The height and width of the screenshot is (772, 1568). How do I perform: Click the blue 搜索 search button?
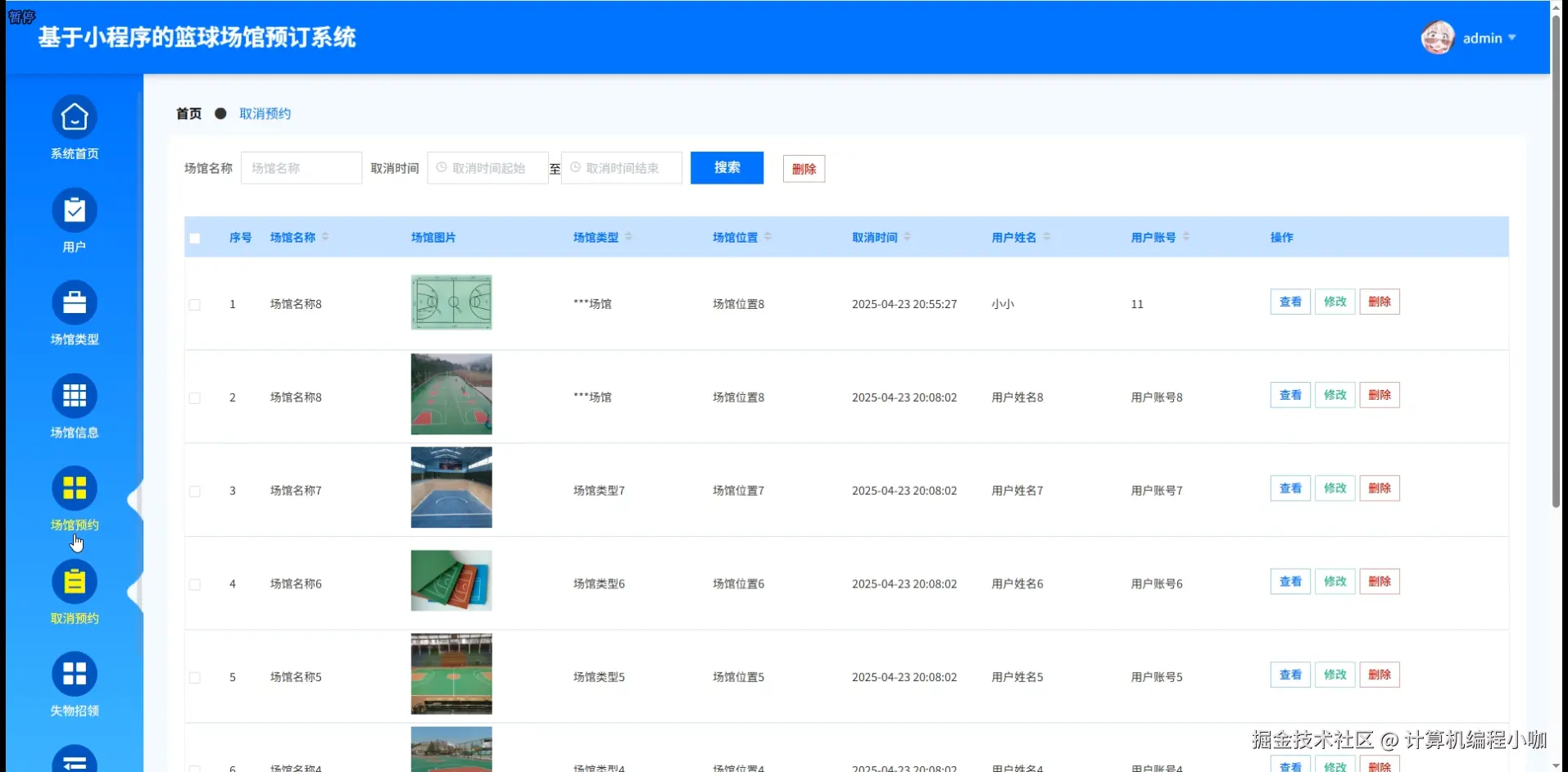pyautogui.click(x=727, y=168)
